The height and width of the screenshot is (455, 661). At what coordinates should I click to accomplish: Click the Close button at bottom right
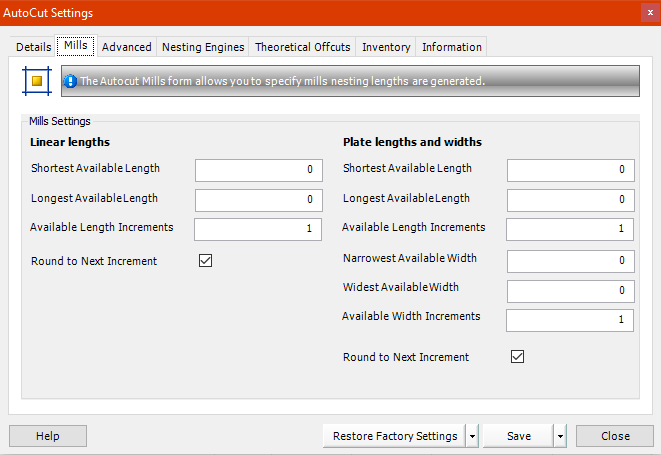[615, 436]
